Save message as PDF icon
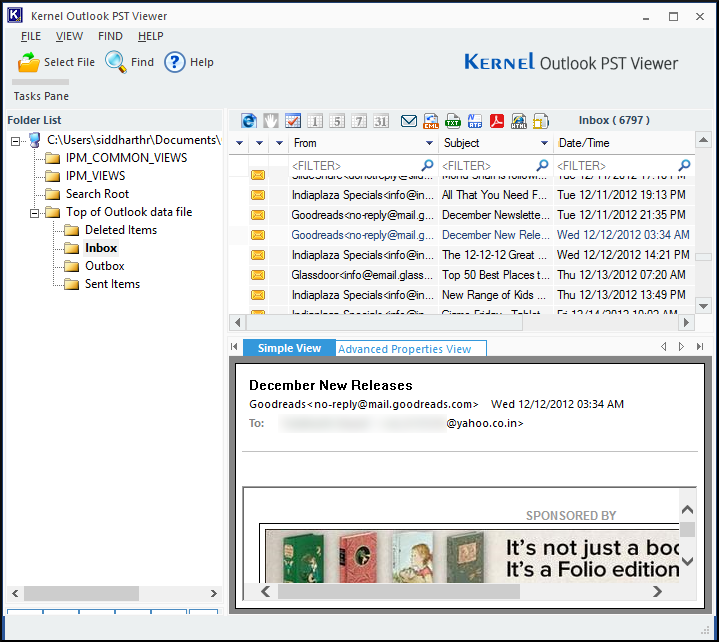The image size is (719, 642). (x=497, y=121)
